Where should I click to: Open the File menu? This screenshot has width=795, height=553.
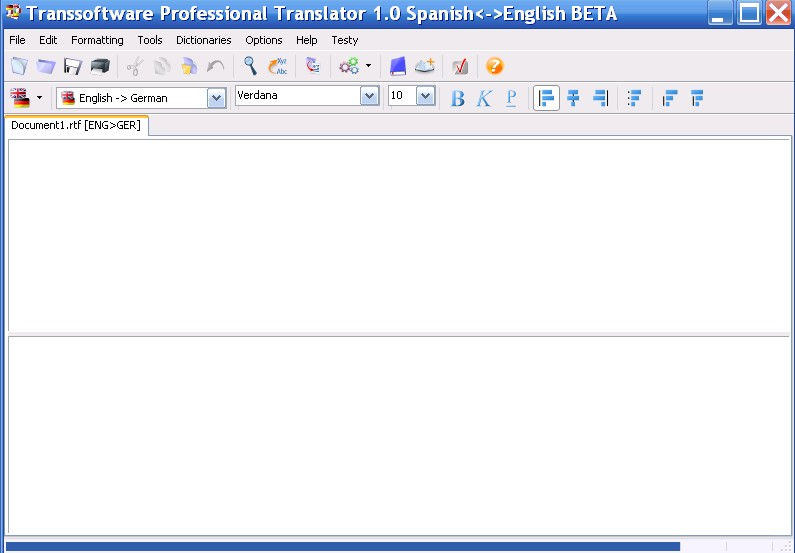point(17,40)
